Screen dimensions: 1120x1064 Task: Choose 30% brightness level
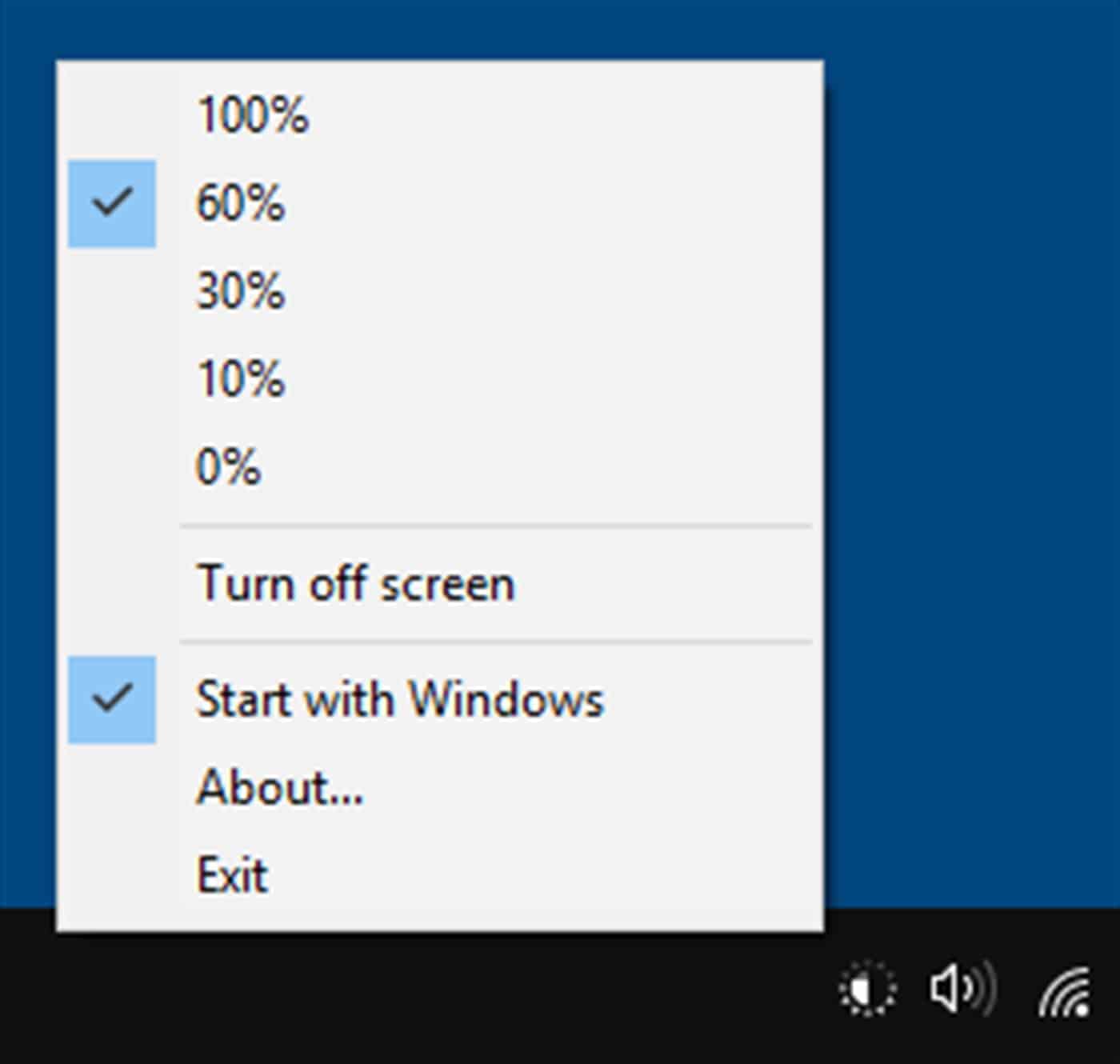240,290
